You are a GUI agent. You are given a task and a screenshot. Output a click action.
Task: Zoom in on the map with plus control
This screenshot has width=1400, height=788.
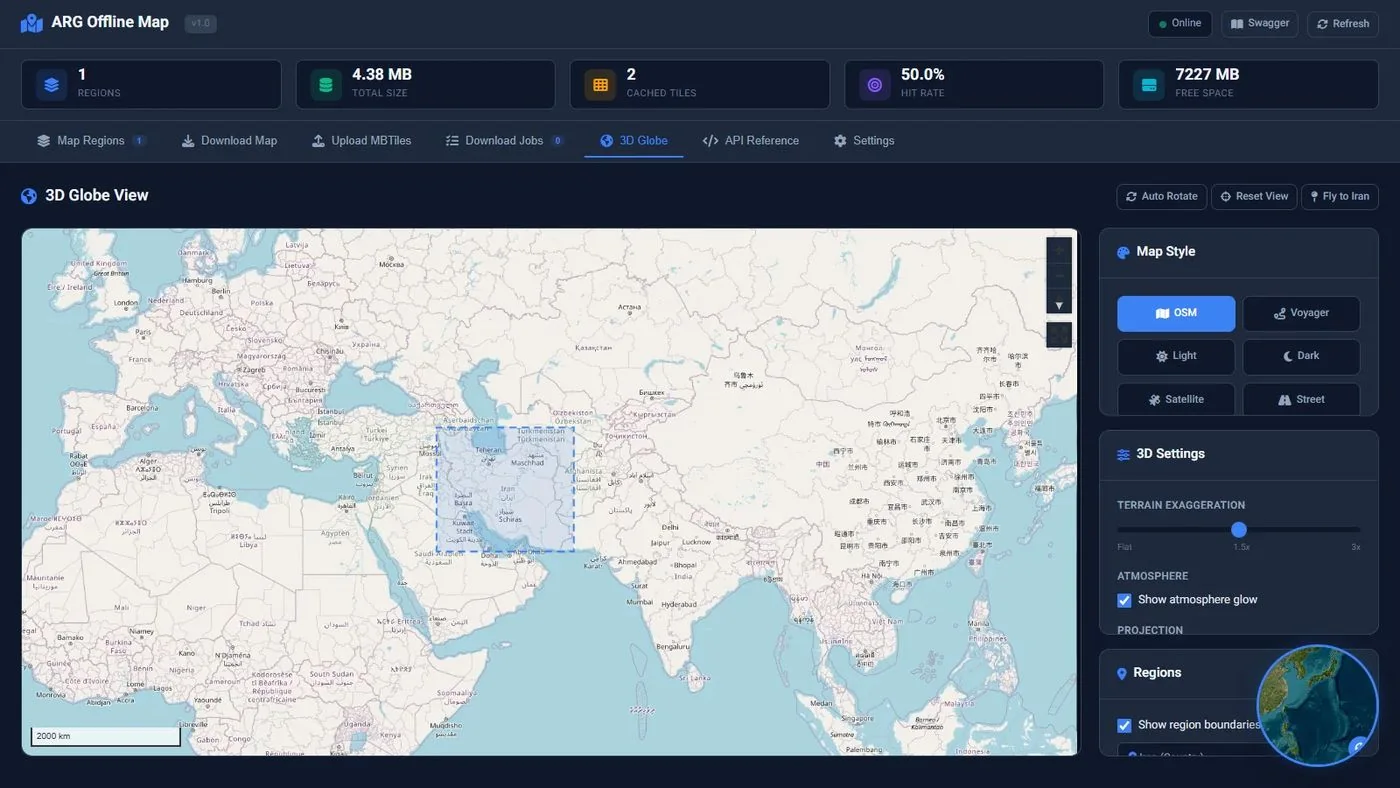(x=1059, y=250)
